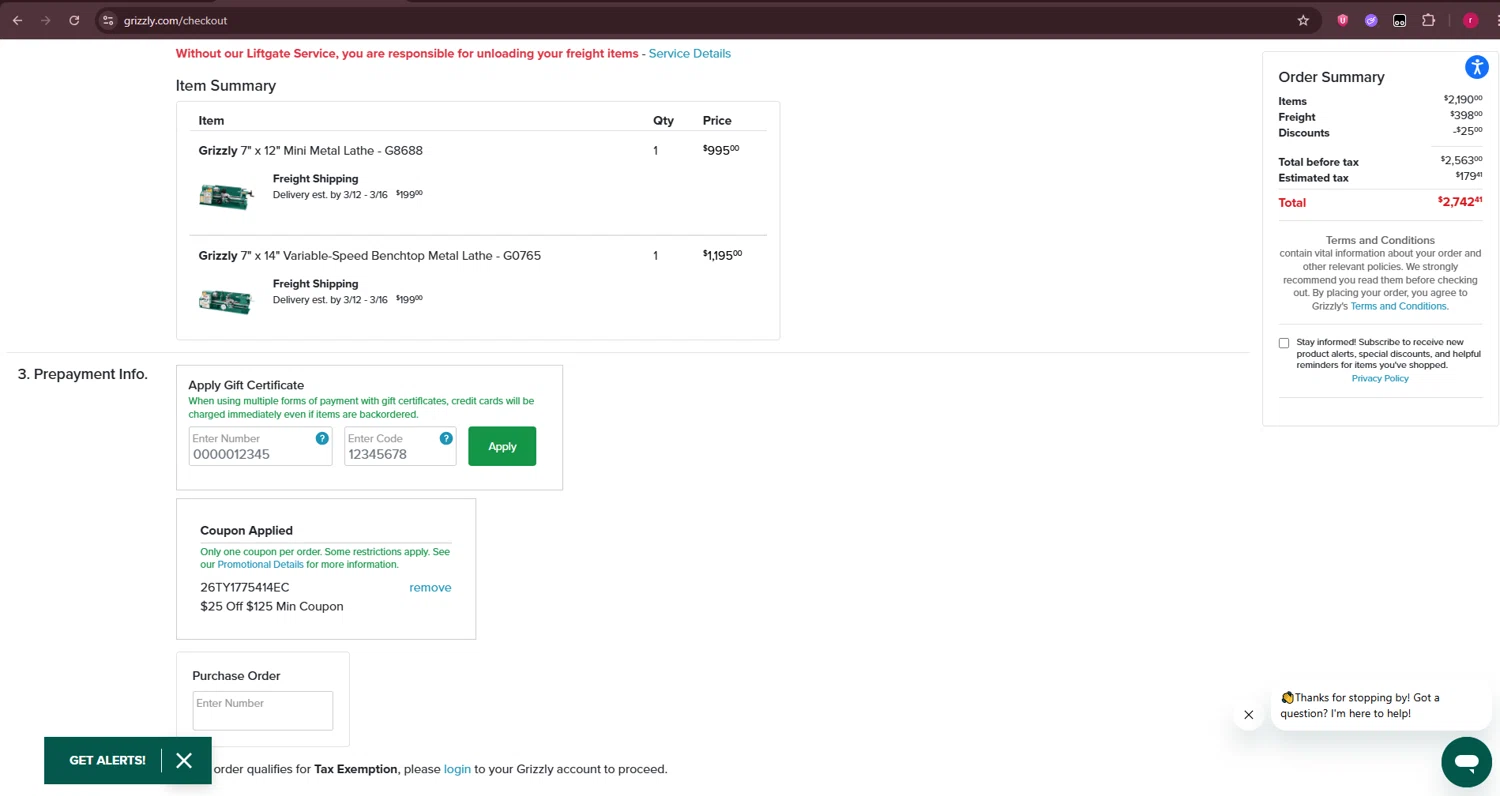Click the Purchase Order number field
This screenshot has height=796, width=1500.
[x=263, y=711]
